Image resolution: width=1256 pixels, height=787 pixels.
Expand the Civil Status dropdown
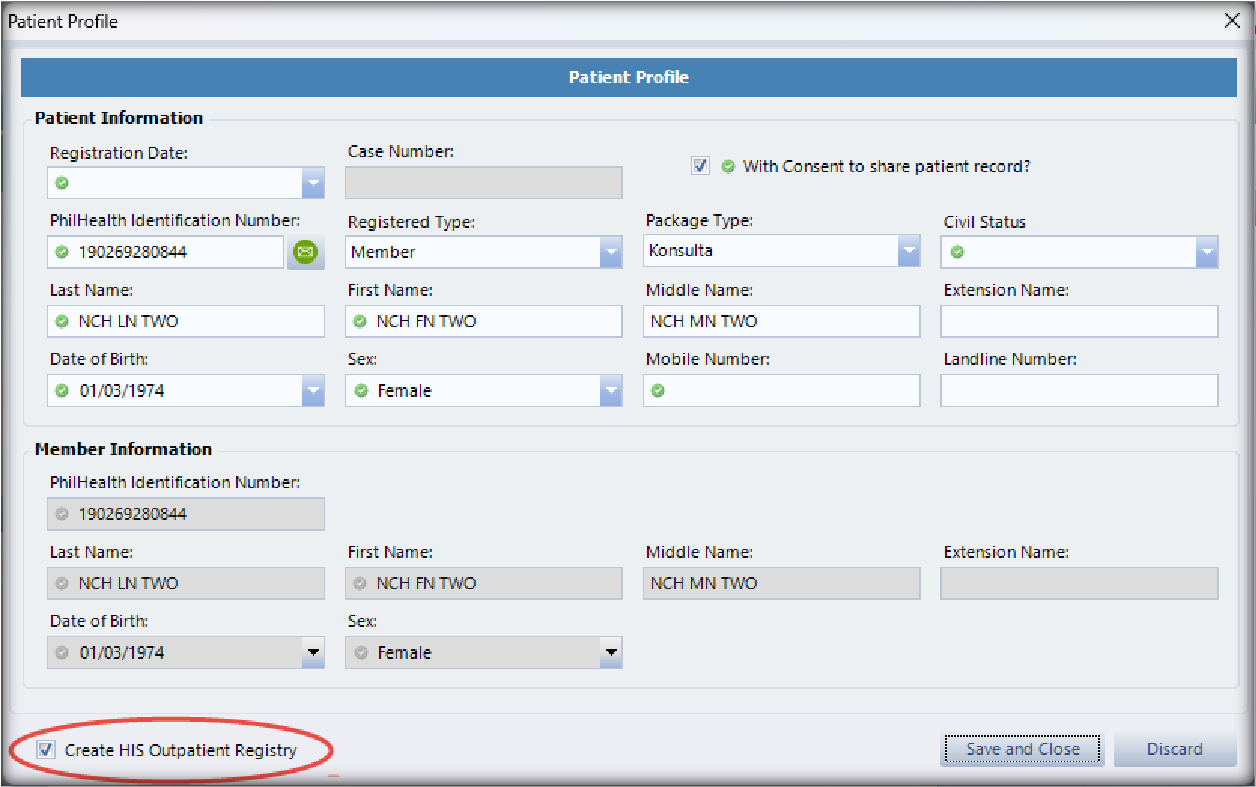(1206, 253)
